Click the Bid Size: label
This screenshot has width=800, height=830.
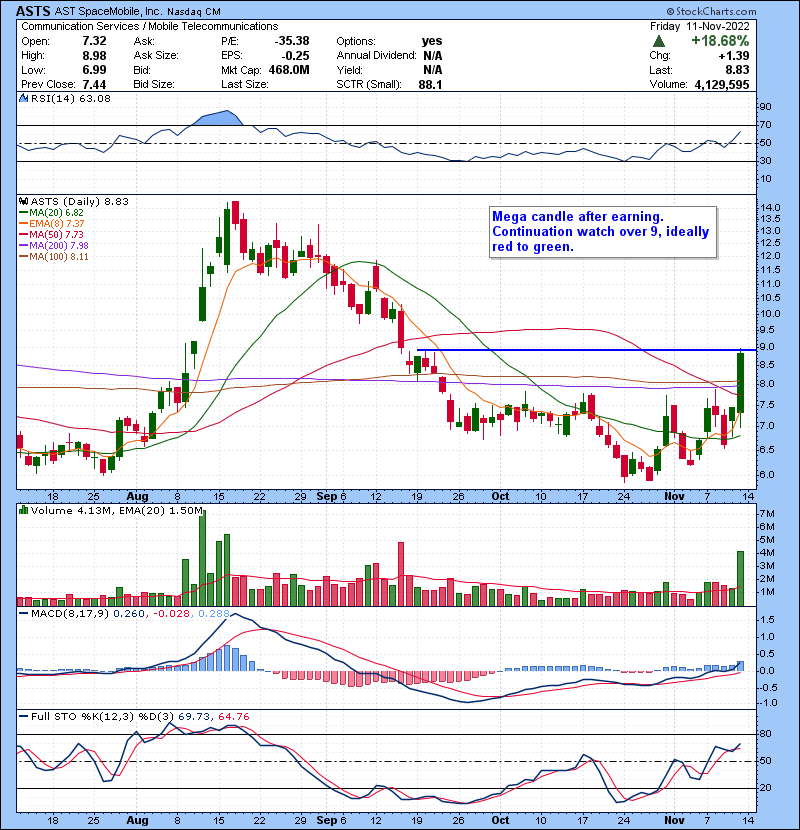coord(154,85)
